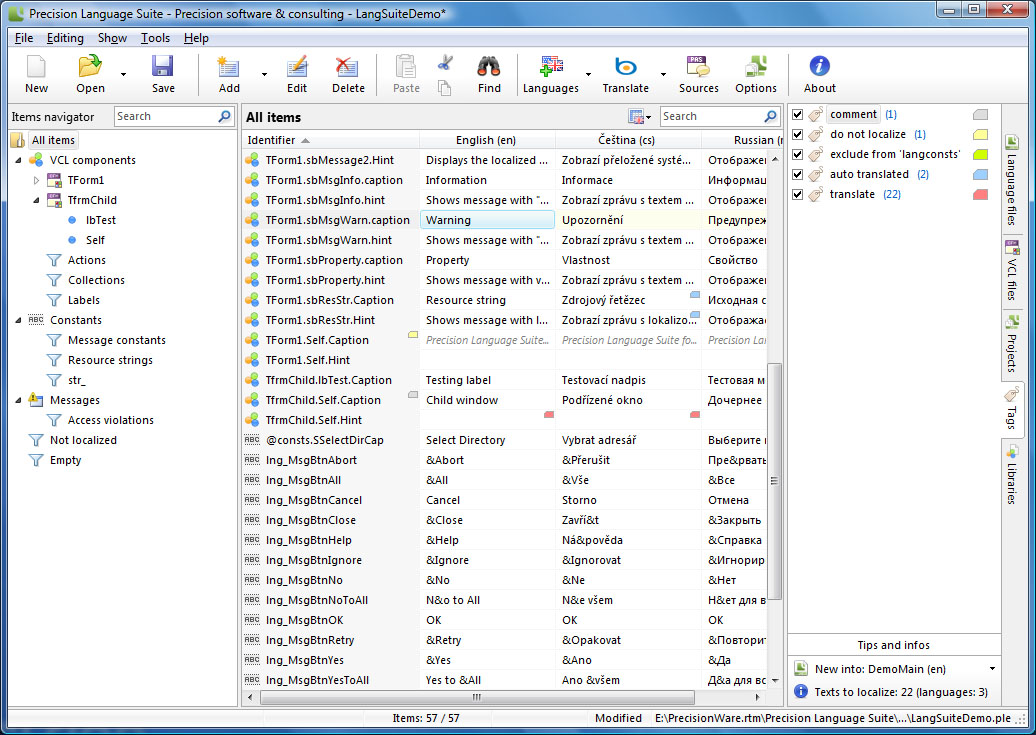Viewport: 1036px width, 735px height.
Task: Click the Add item toolbar icon
Action: 229,67
